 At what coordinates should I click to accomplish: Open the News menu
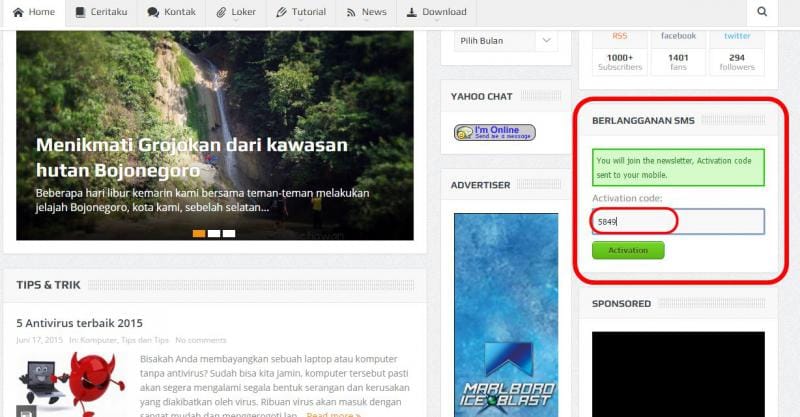(366, 12)
